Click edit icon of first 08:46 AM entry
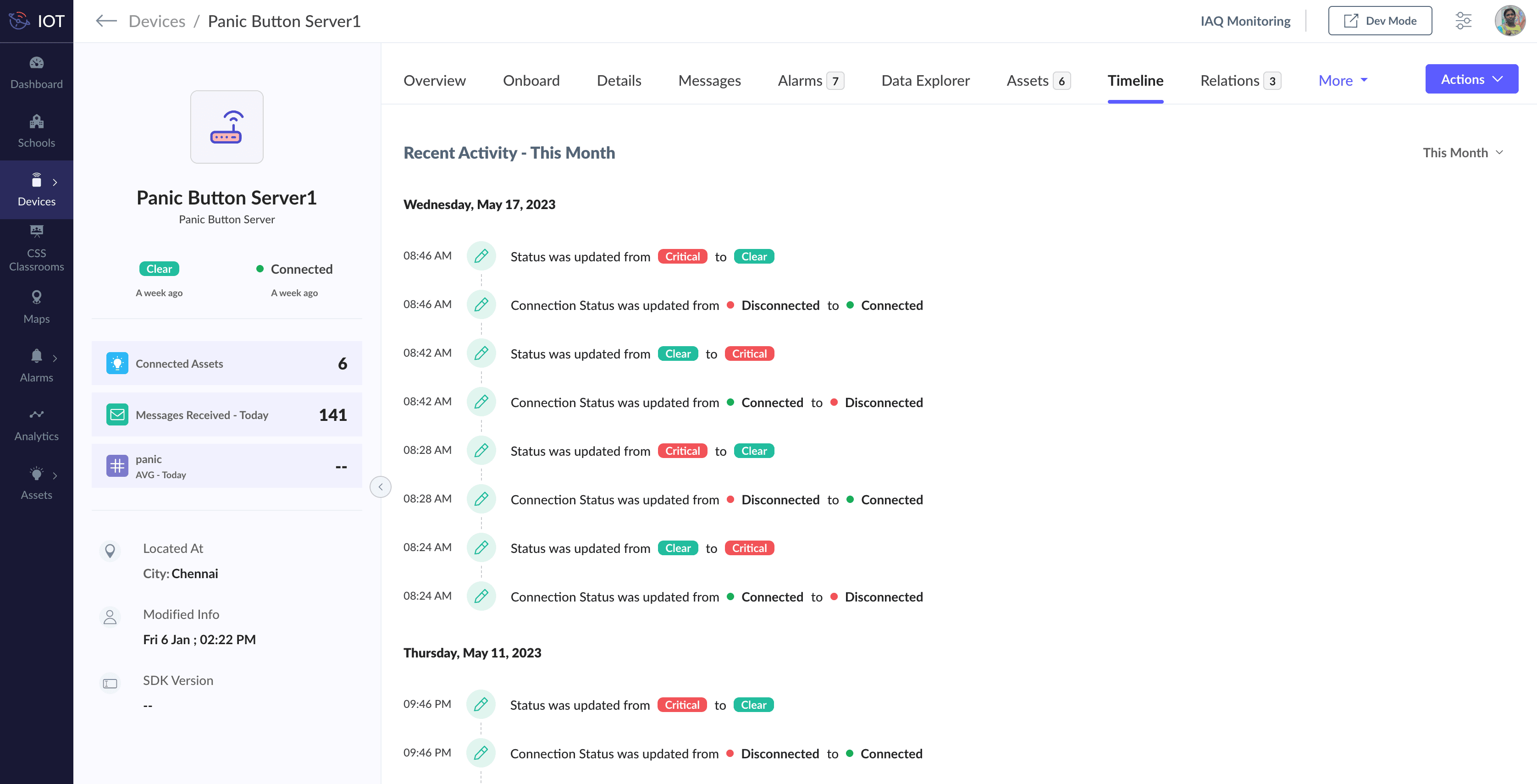 pyautogui.click(x=481, y=256)
